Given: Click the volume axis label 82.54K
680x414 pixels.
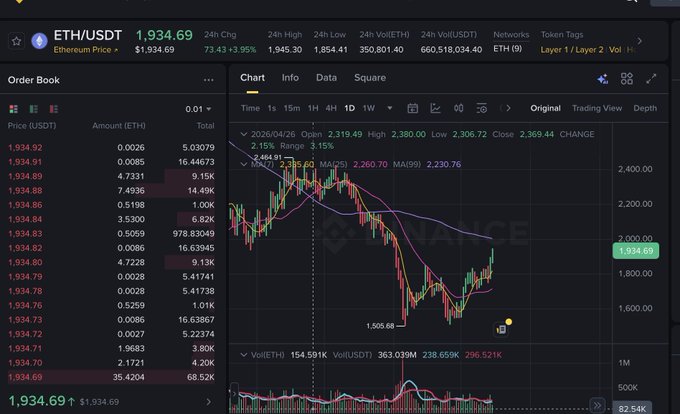Looking at the screenshot, I should [x=632, y=409].
